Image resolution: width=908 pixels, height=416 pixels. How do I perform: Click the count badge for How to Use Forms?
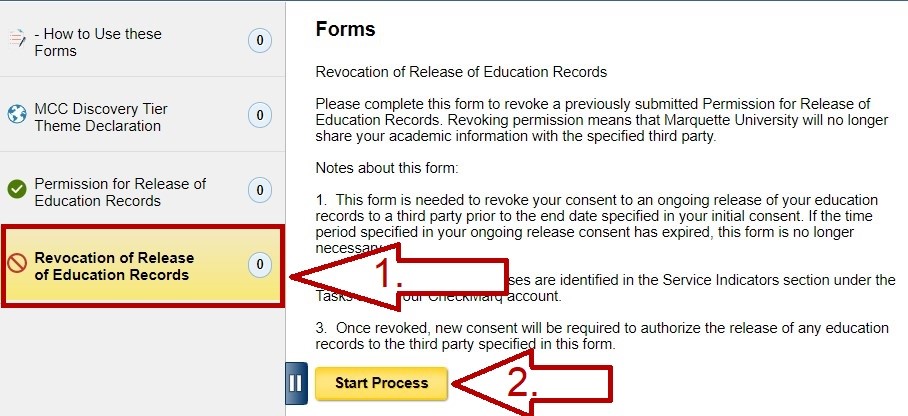click(x=259, y=41)
